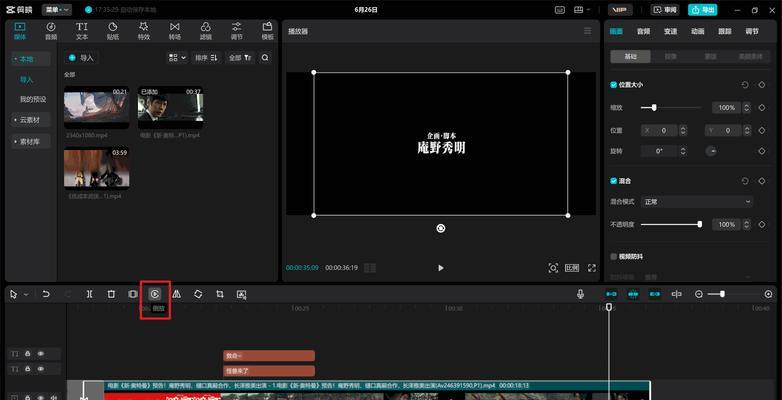The image size is (782, 400).
Task: Click the 审阅 review button
Action: (x=665, y=9)
